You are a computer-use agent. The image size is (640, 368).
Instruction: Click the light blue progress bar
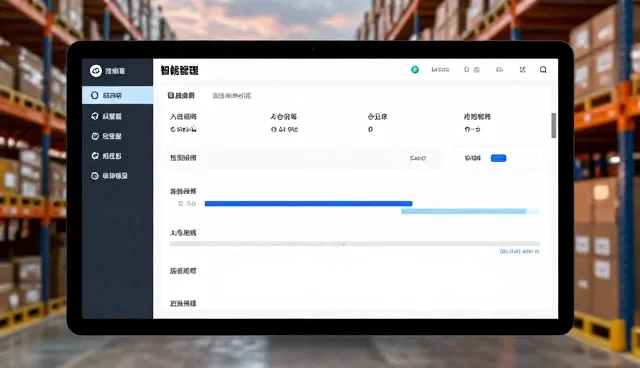tap(464, 211)
